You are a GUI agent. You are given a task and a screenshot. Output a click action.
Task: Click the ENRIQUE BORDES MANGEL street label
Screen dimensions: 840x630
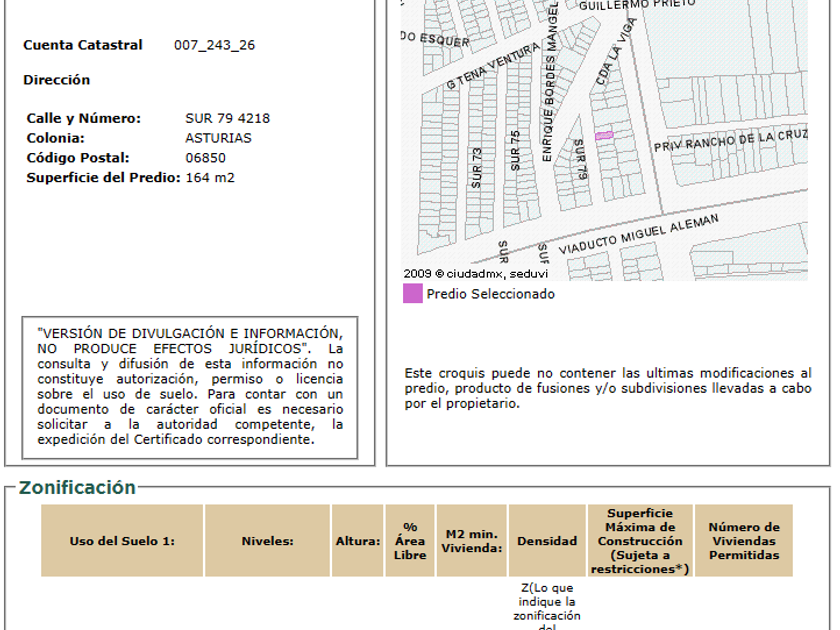pos(550,81)
